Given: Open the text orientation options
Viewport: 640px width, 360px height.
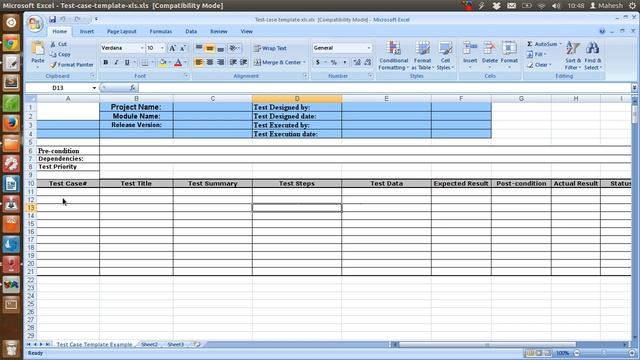Looking at the screenshot, I should [x=234, y=48].
